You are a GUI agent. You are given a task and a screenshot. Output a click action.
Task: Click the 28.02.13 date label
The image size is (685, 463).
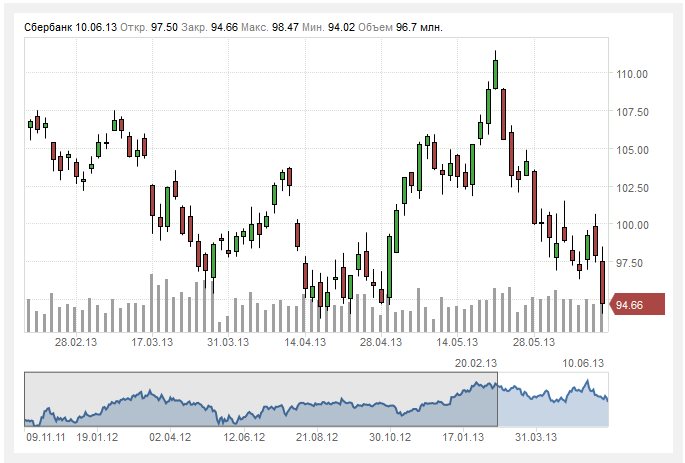tap(76, 342)
